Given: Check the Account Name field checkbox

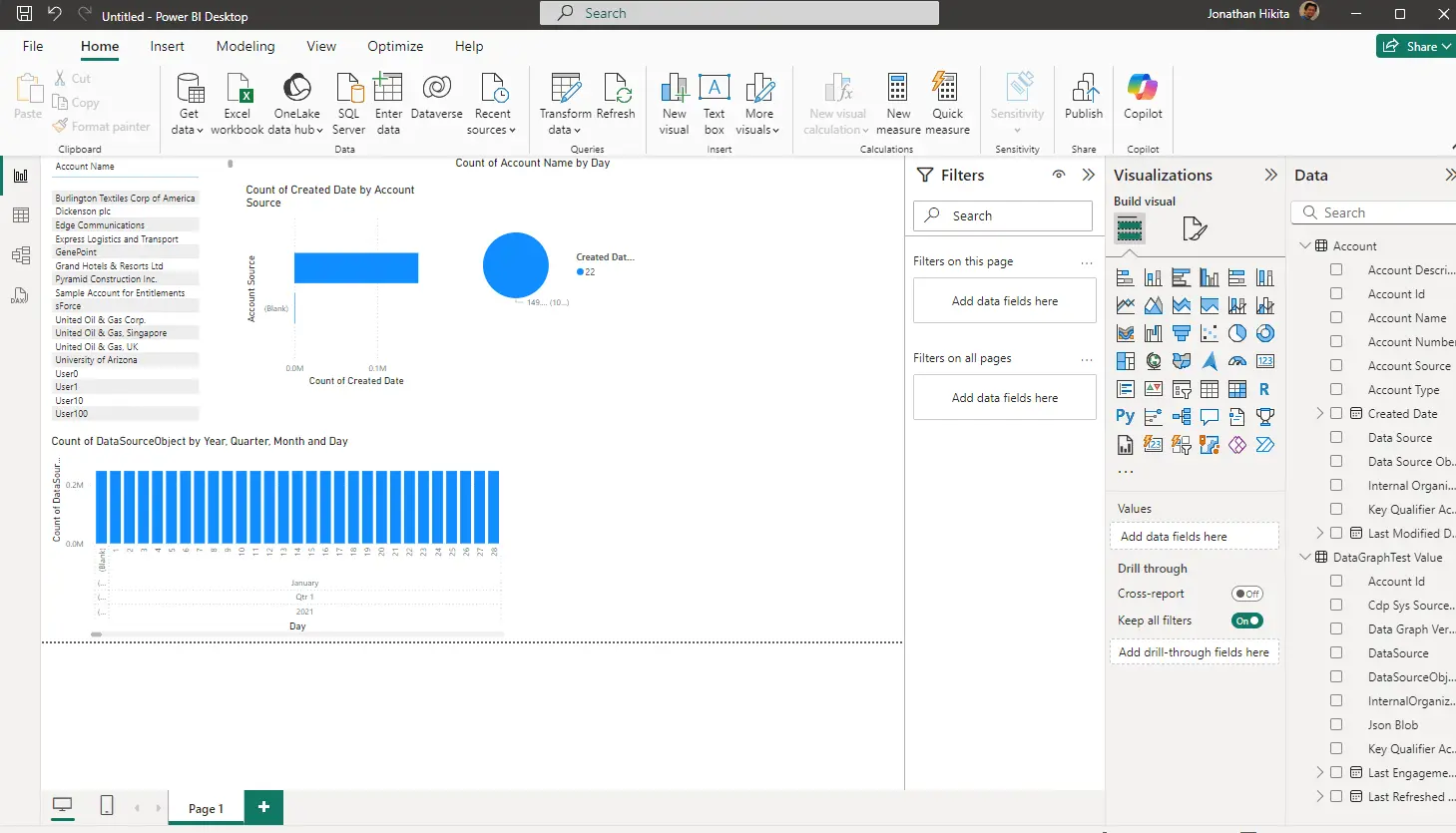Looking at the screenshot, I should coord(1336,317).
